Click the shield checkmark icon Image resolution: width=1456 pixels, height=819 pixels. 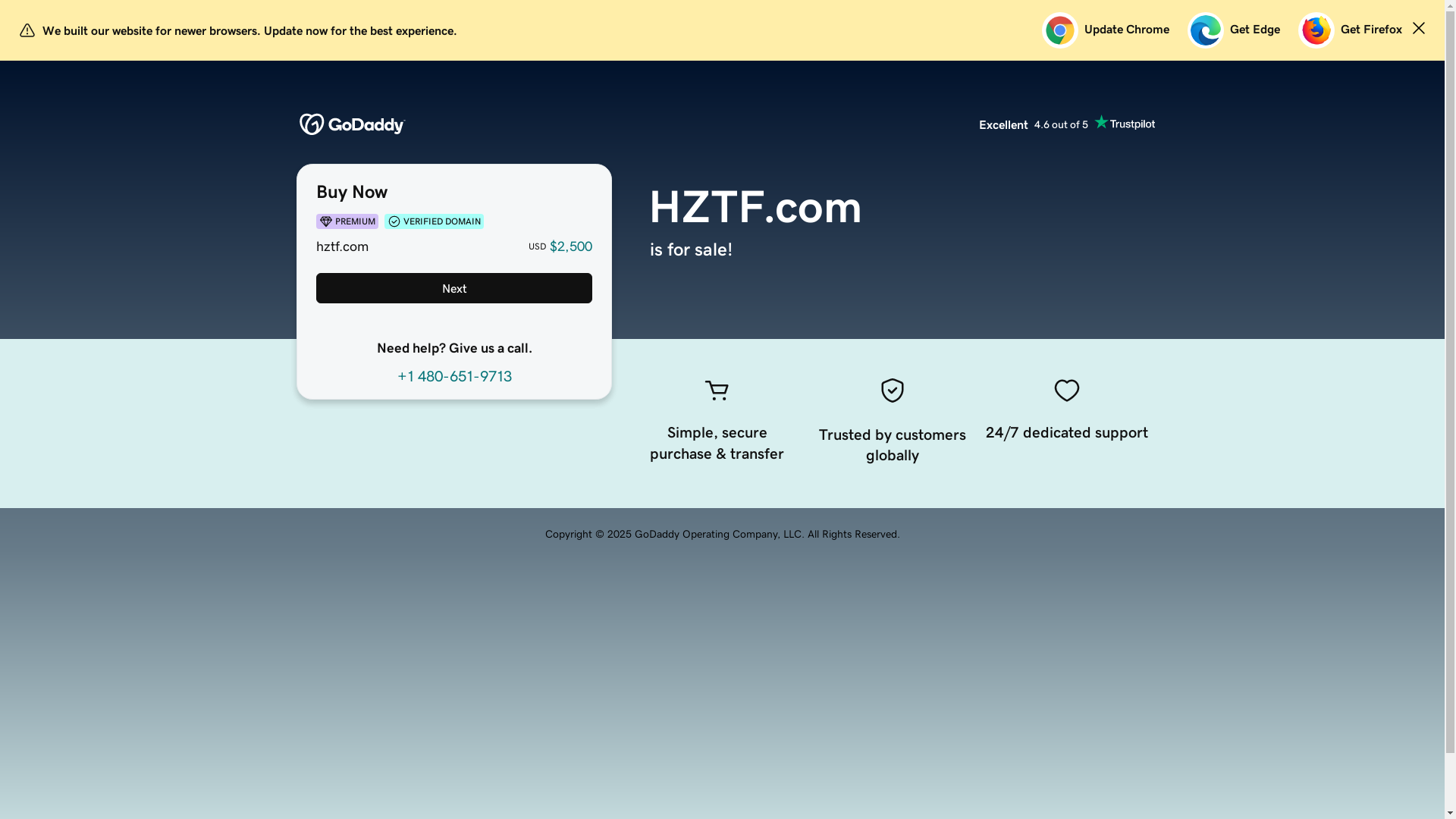[x=892, y=391]
